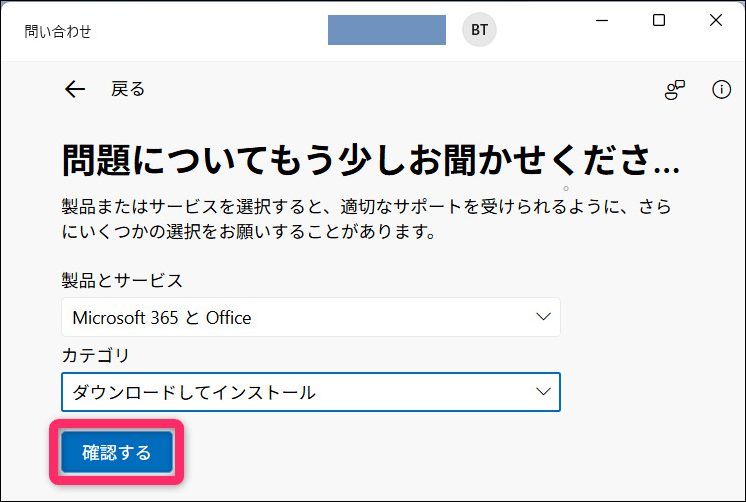Viewport: 746px width, 502px height.
Task: Click description text starting 製品またはサービスを選択すると
Action: point(366,219)
